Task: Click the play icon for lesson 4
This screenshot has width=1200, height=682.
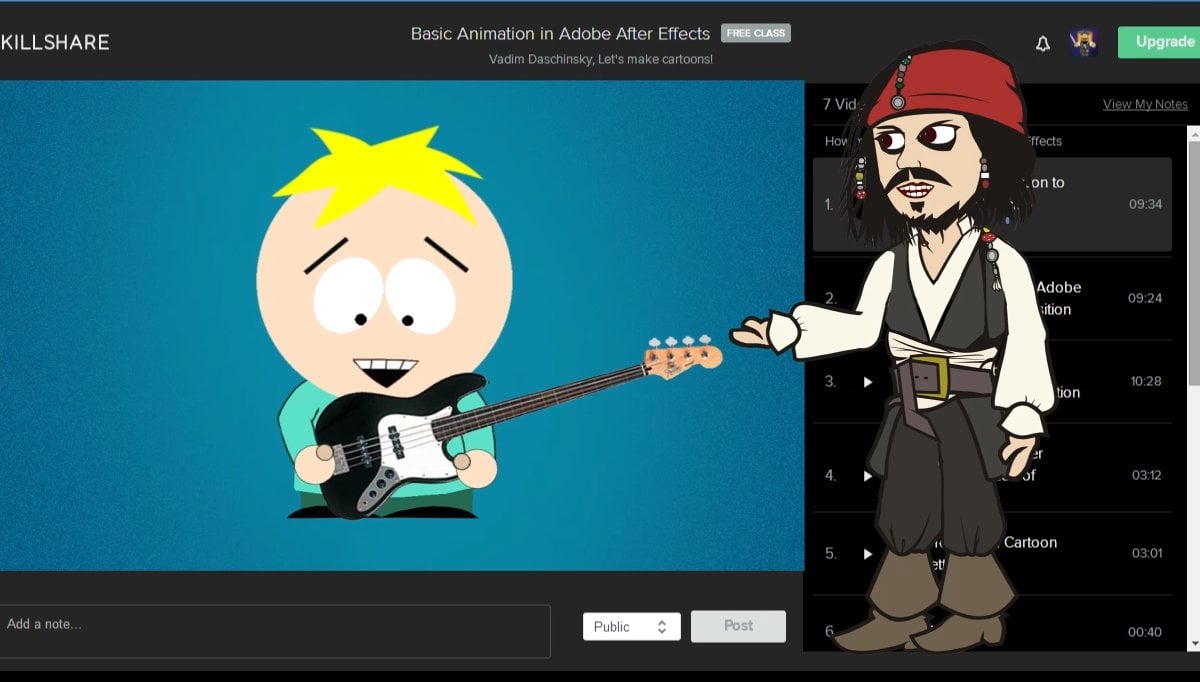Action: tap(868, 476)
